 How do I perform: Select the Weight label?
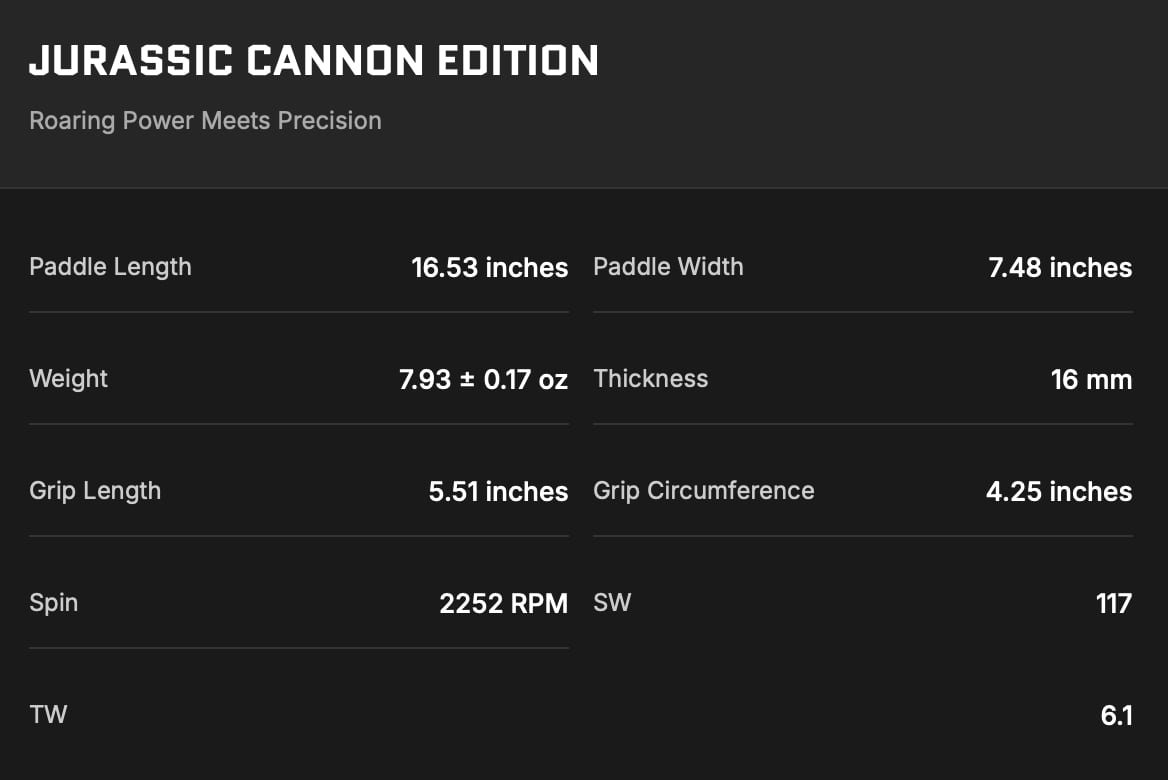(x=68, y=379)
